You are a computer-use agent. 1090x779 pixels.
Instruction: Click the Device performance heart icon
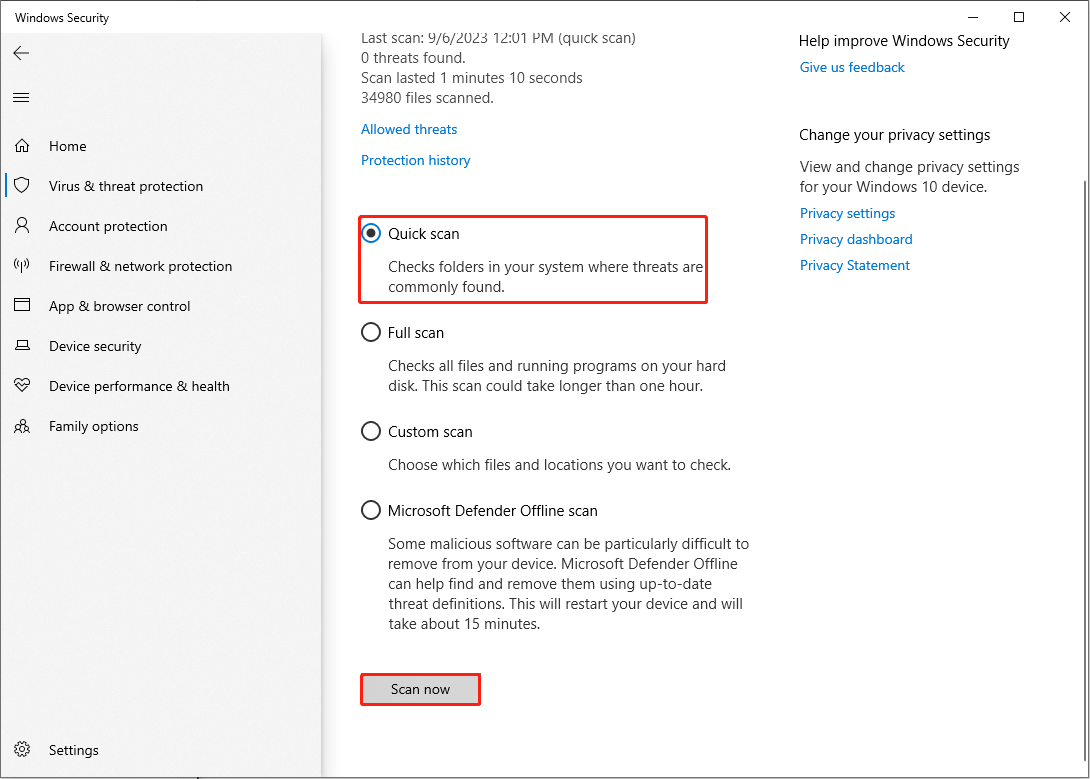[22, 386]
